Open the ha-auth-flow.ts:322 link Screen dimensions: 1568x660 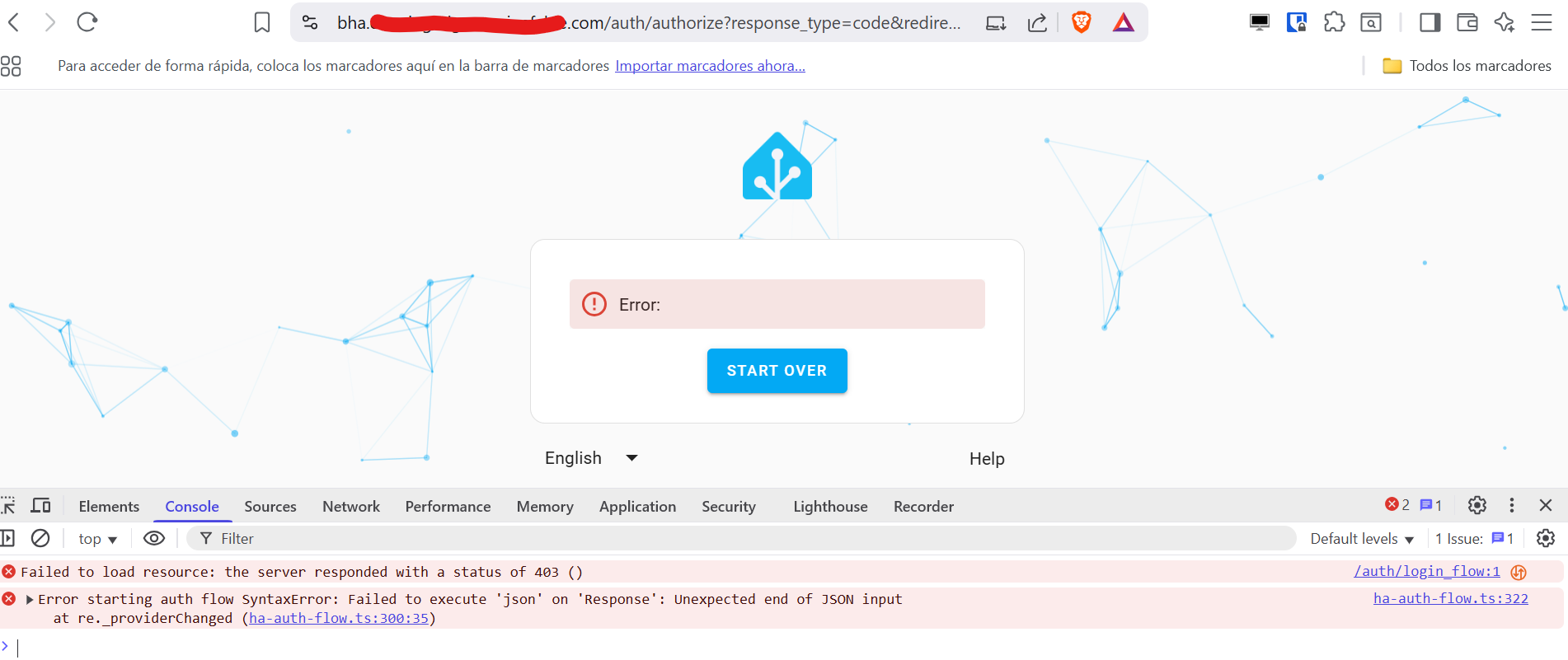click(1450, 598)
